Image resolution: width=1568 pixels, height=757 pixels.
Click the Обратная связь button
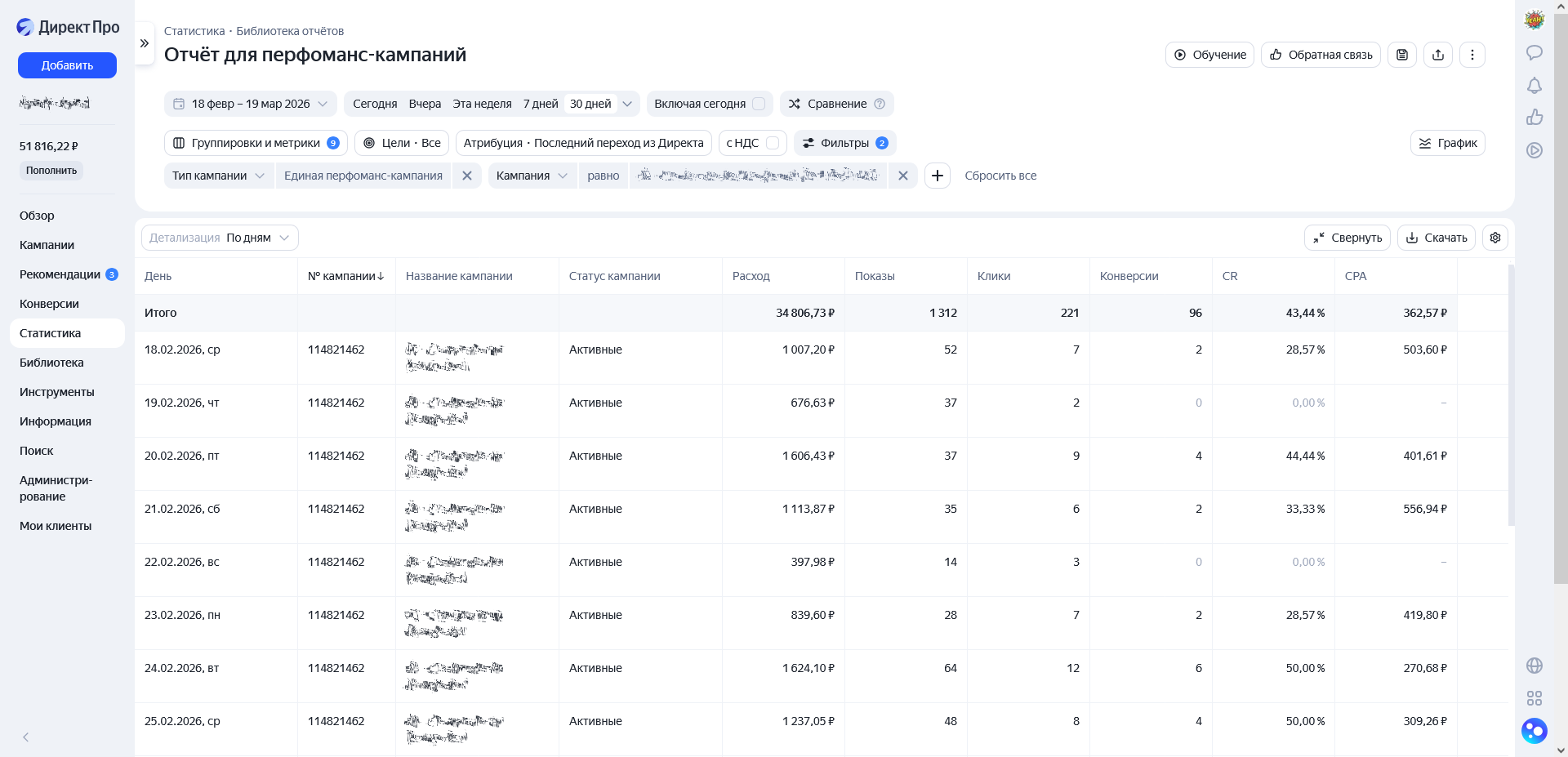click(x=1321, y=55)
